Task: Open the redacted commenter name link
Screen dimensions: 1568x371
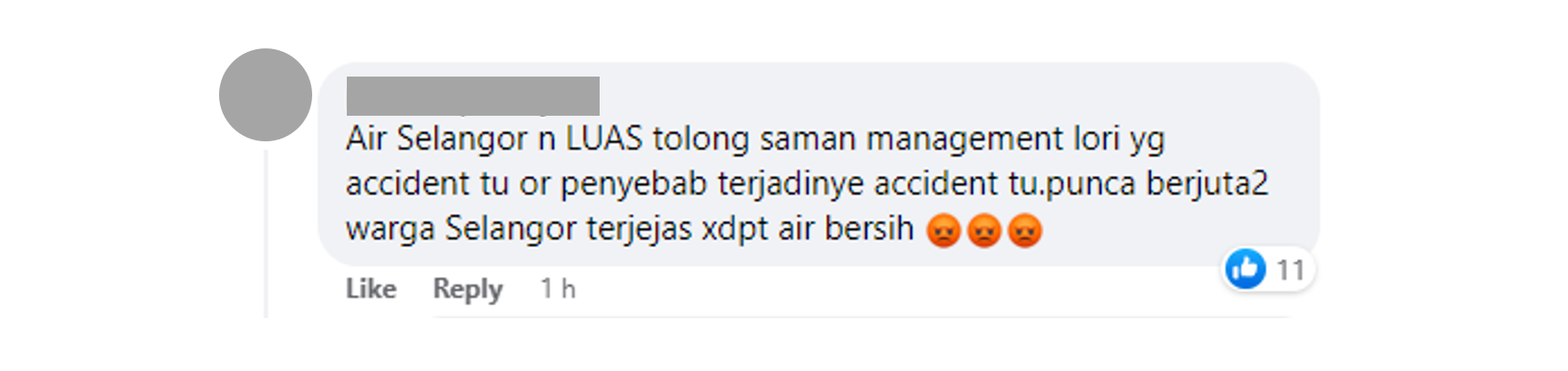Action: point(473,96)
